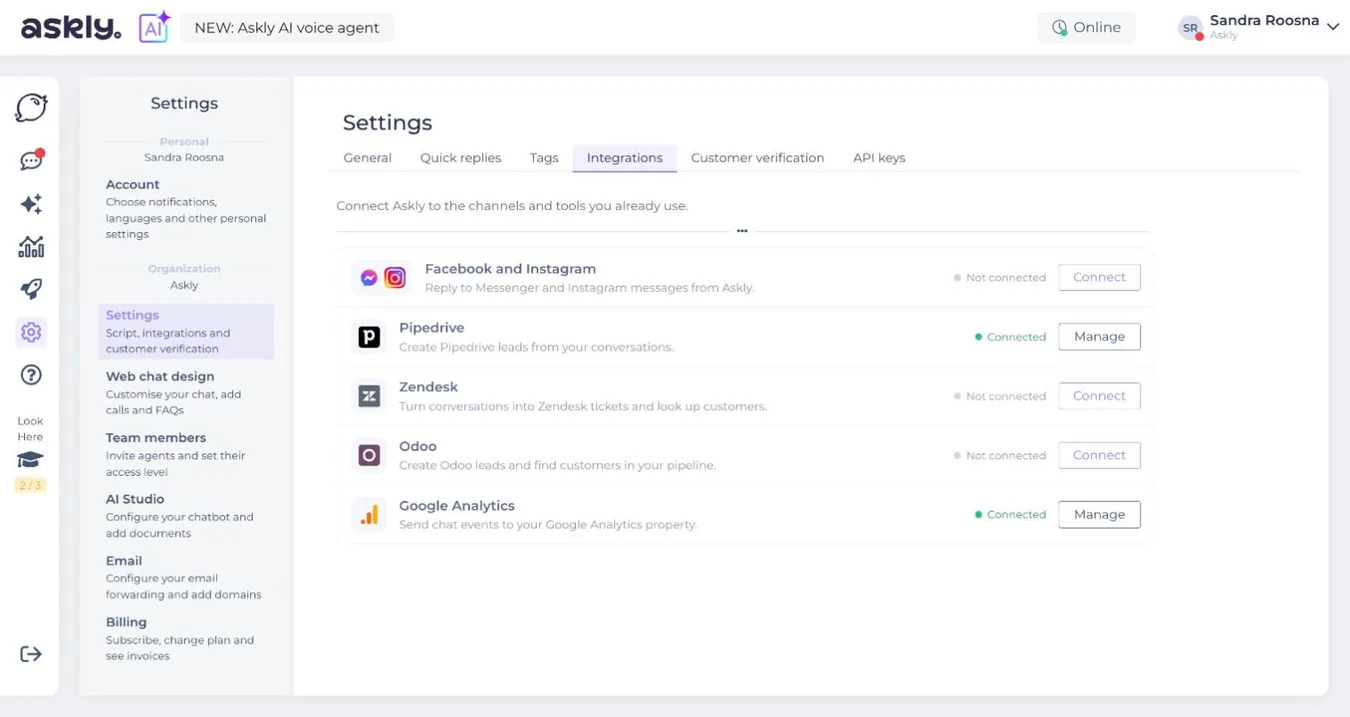The image size is (1350, 717).
Task: Click the Zendesk logo icon
Action: click(369, 396)
